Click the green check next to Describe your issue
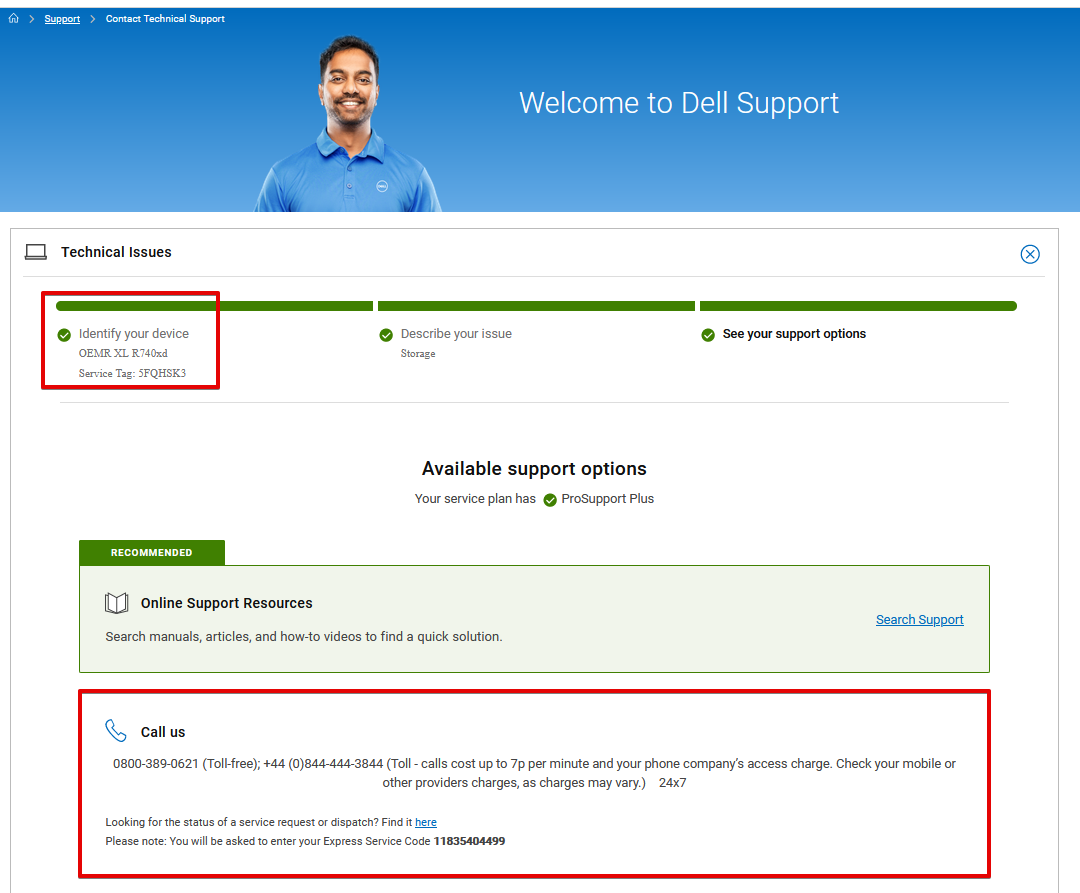1080x893 pixels. pos(386,335)
